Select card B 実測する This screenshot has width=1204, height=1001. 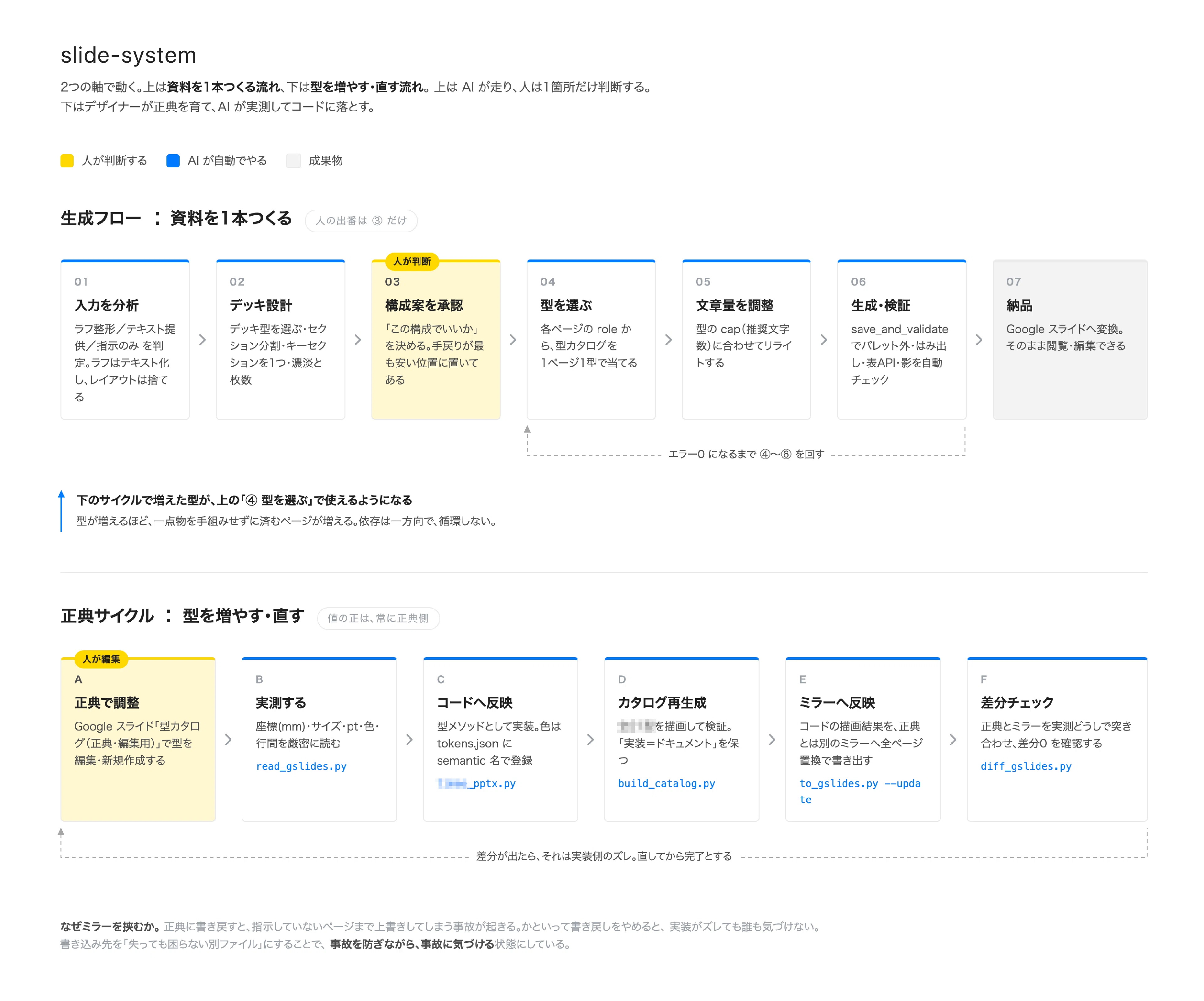click(x=319, y=740)
